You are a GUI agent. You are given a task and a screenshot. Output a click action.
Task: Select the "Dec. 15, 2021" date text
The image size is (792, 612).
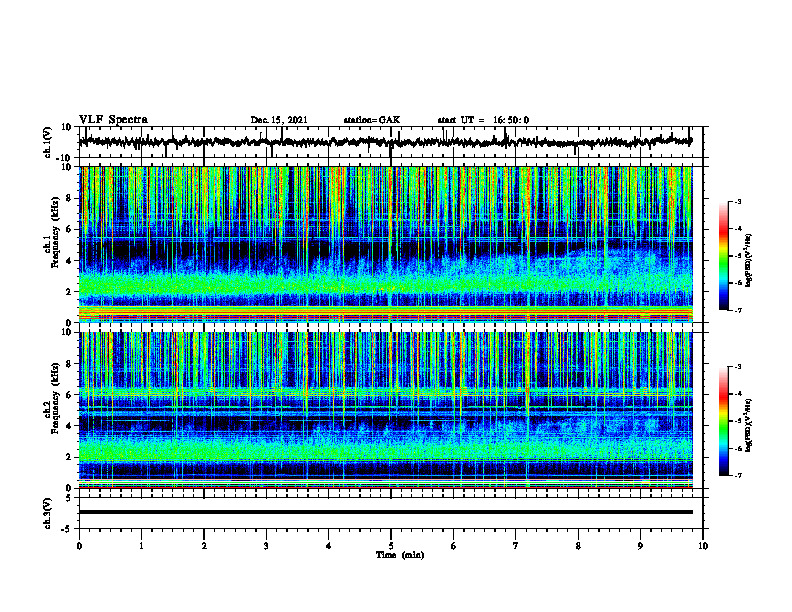click(279, 120)
